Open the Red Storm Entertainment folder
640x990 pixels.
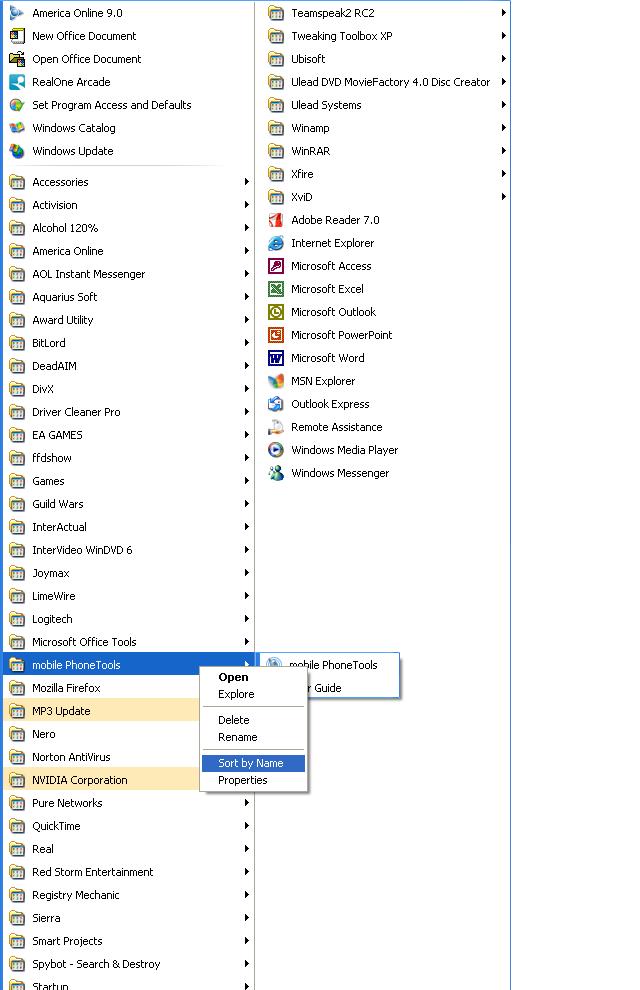[x=129, y=872]
